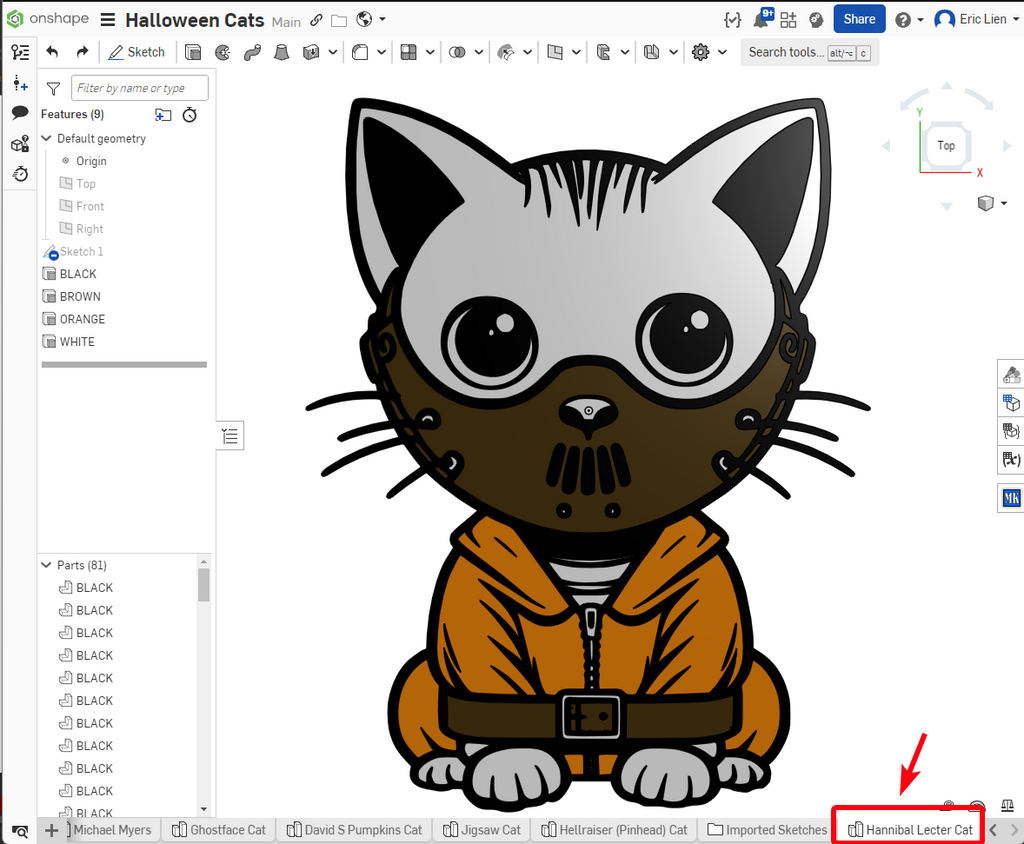Click the undo arrow in toolbar
The width and height of the screenshot is (1024, 844).
[x=52, y=52]
